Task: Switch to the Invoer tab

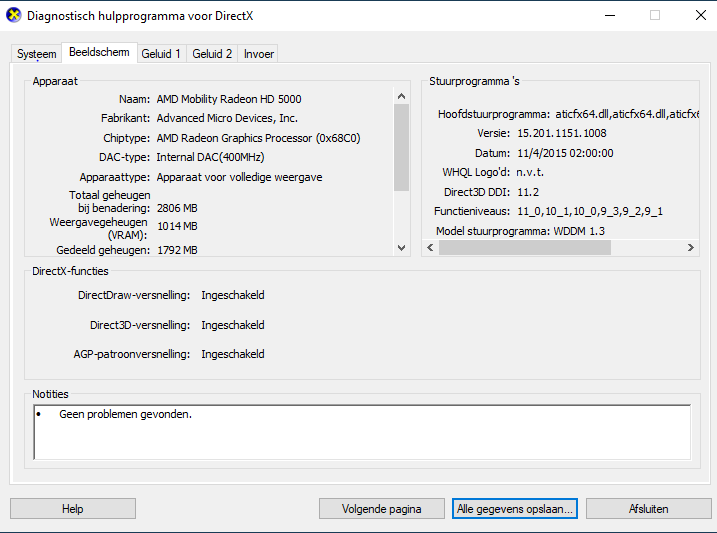Action: [259, 54]
